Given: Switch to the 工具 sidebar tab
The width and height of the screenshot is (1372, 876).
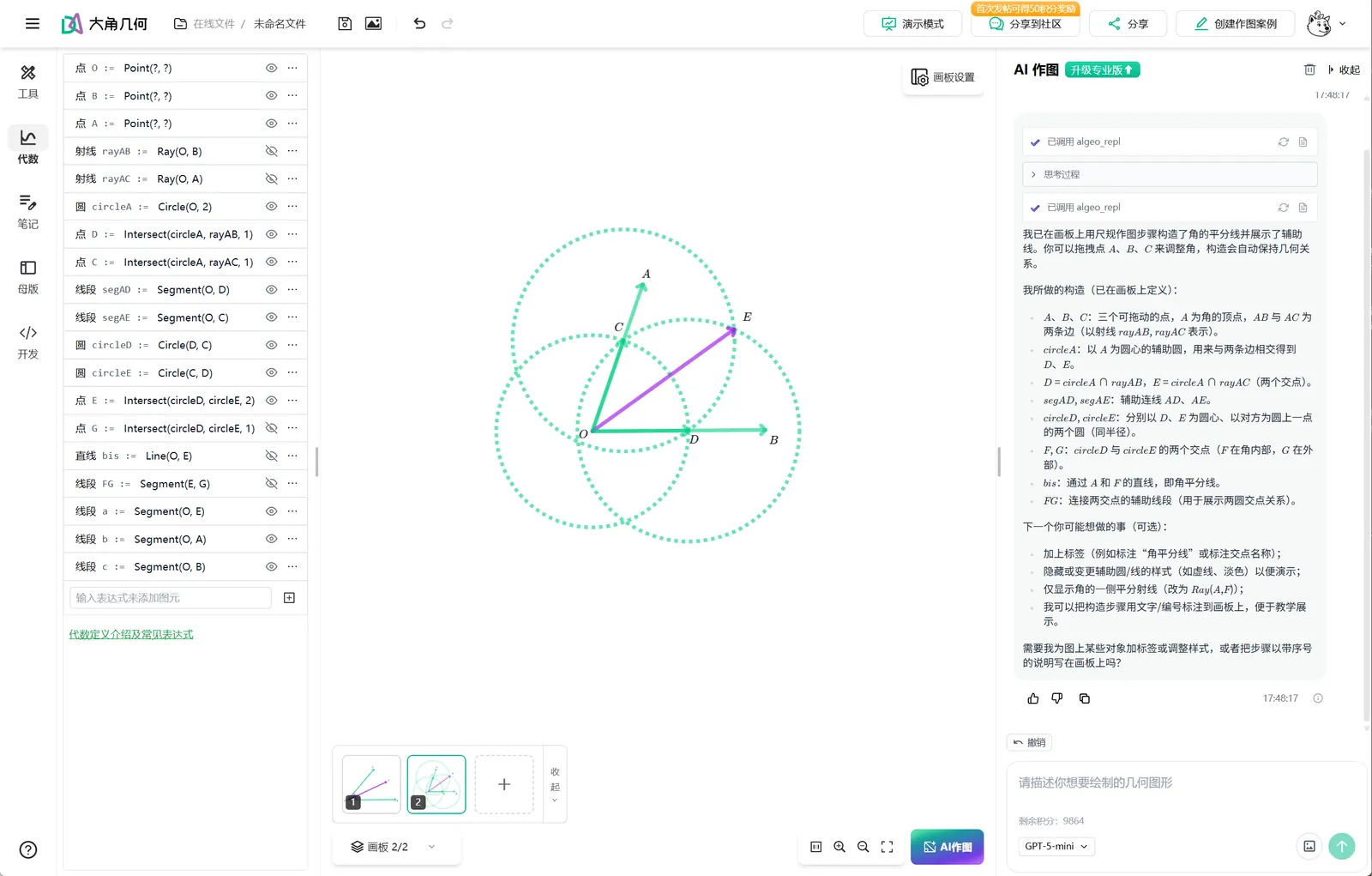Looking at the screenshot, I should (x=28, y=81).
